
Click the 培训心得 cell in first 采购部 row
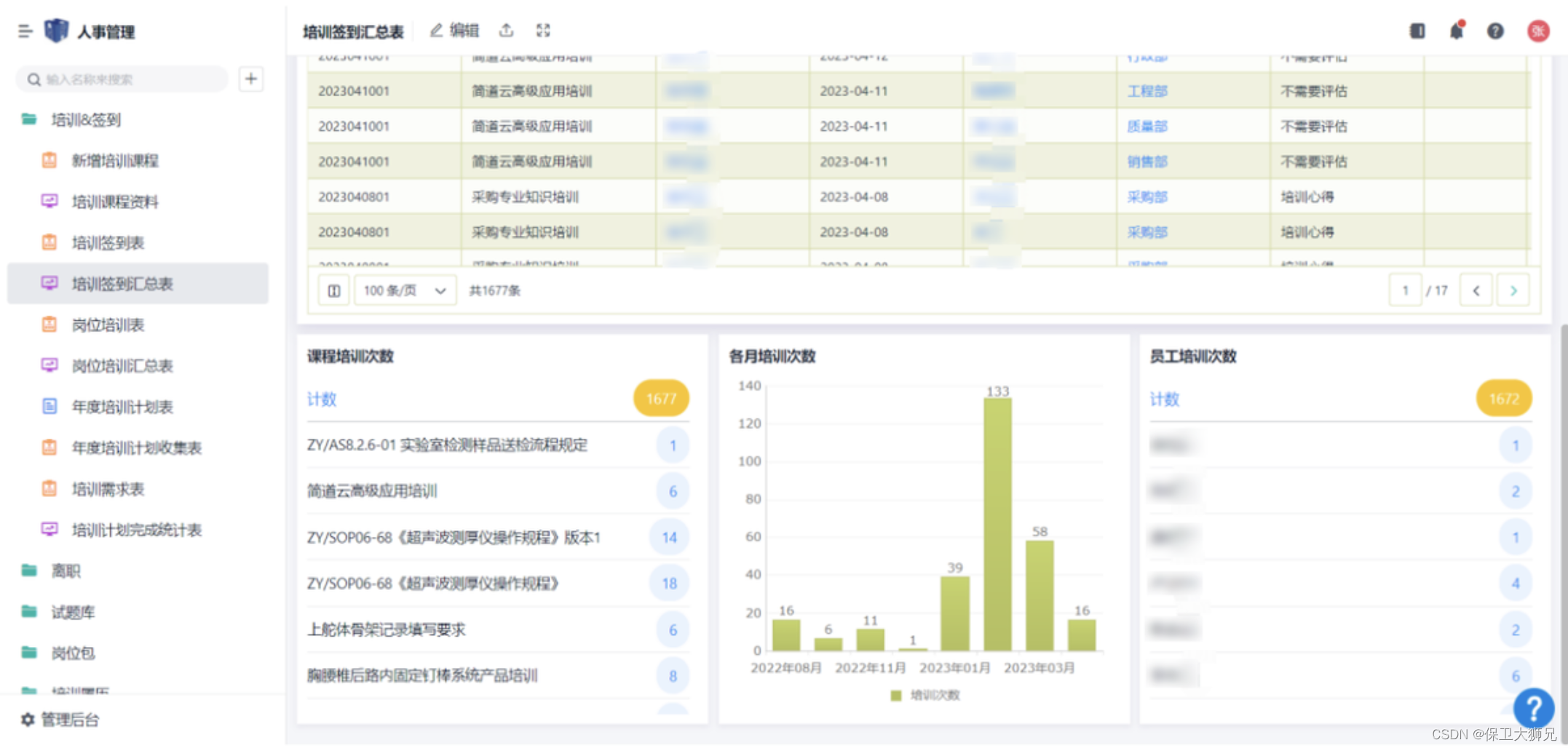point(1307,197)
